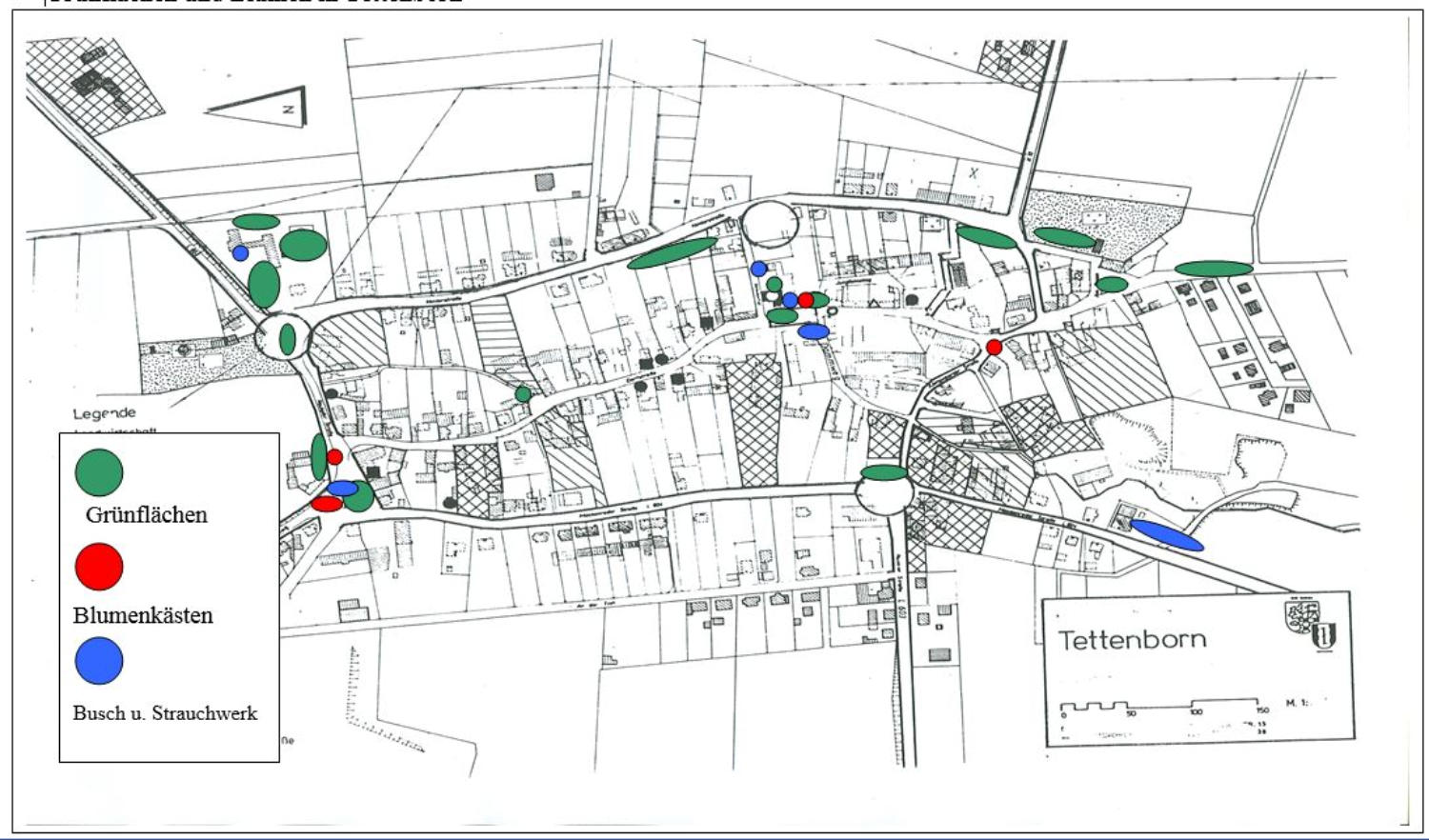Select the large blue ellipse at far right
Viewport: 1429px width, 840px height.
pyautogui.click(x=1166, y=535)
